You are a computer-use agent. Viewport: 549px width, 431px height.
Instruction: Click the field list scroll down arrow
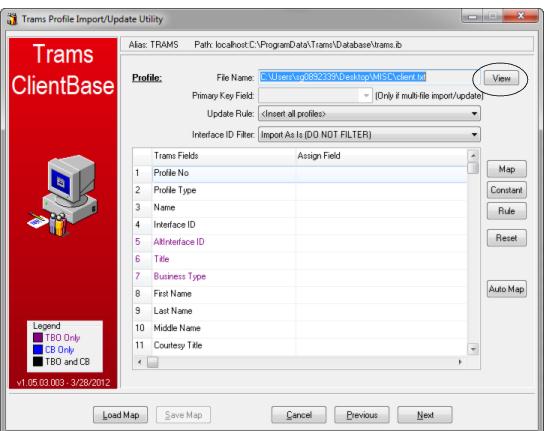(473, 349)
